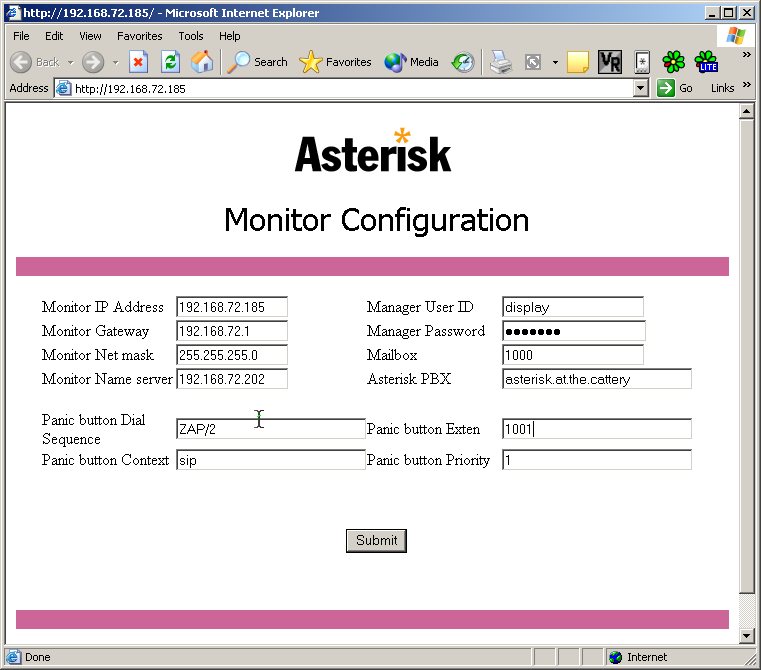Go to the Home page icon

(x=202, y=62)
